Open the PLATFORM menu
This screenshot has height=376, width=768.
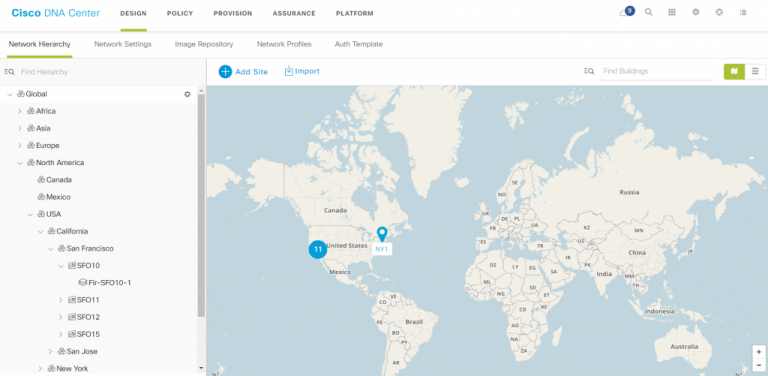pos(355,13)
